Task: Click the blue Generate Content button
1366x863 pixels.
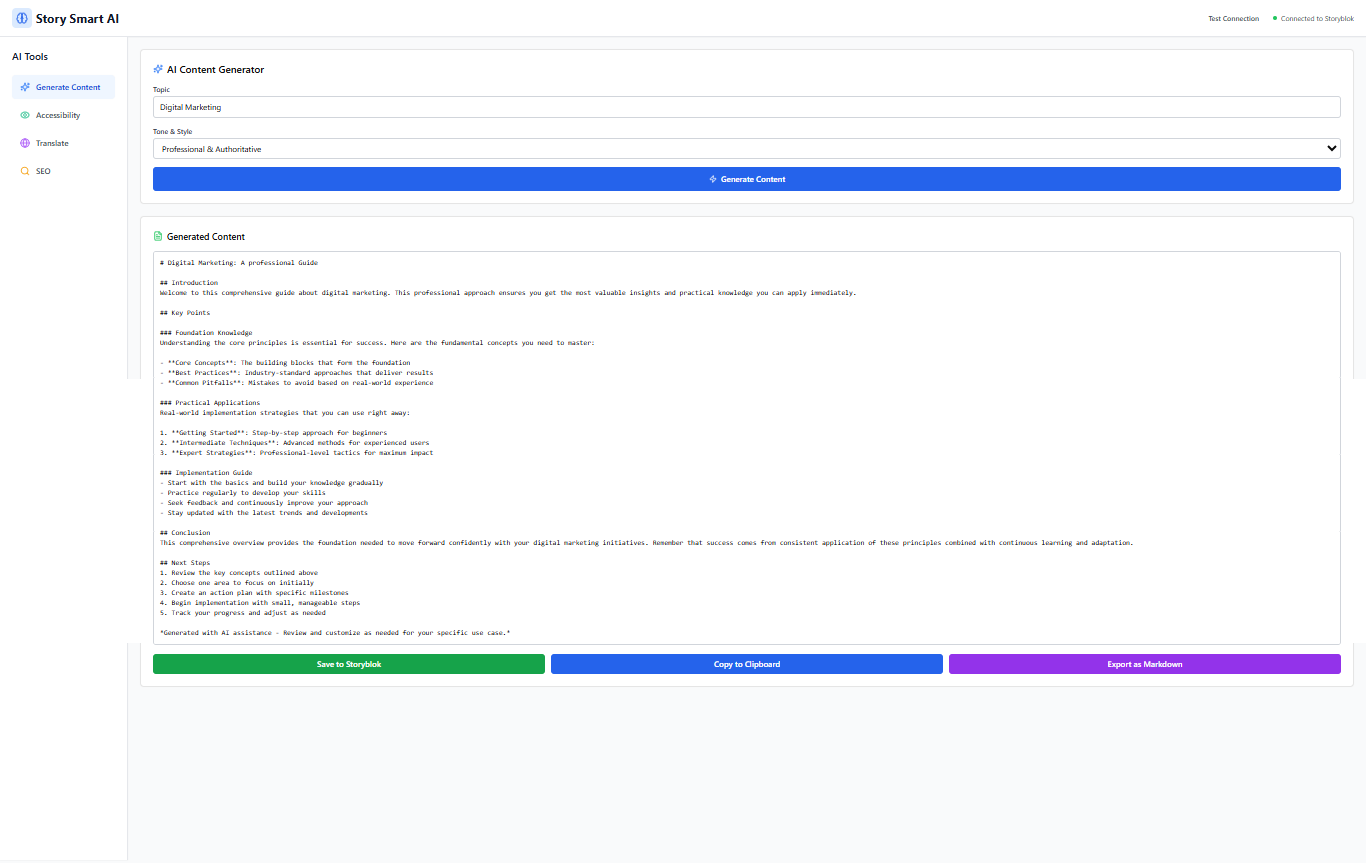Action: tap(746, 179)
